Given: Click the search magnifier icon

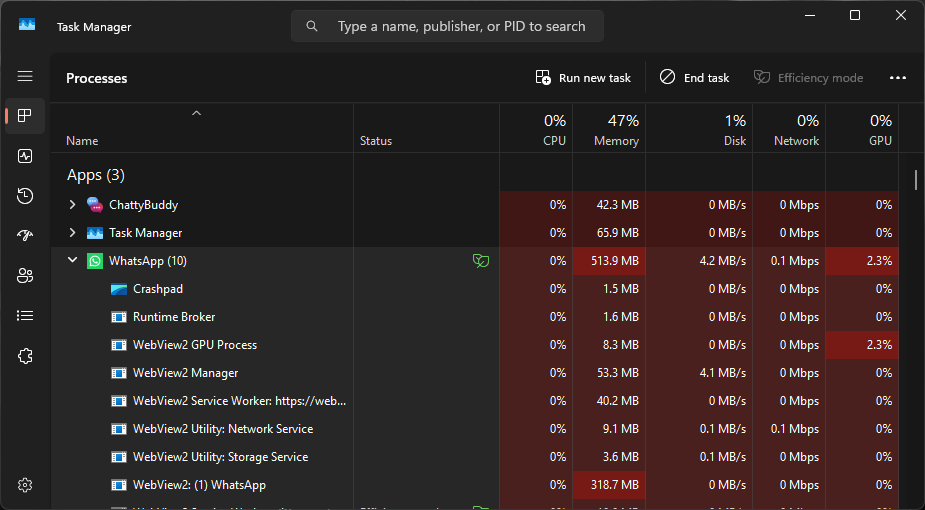Looking at the screenshot, I should click(312, 26).
